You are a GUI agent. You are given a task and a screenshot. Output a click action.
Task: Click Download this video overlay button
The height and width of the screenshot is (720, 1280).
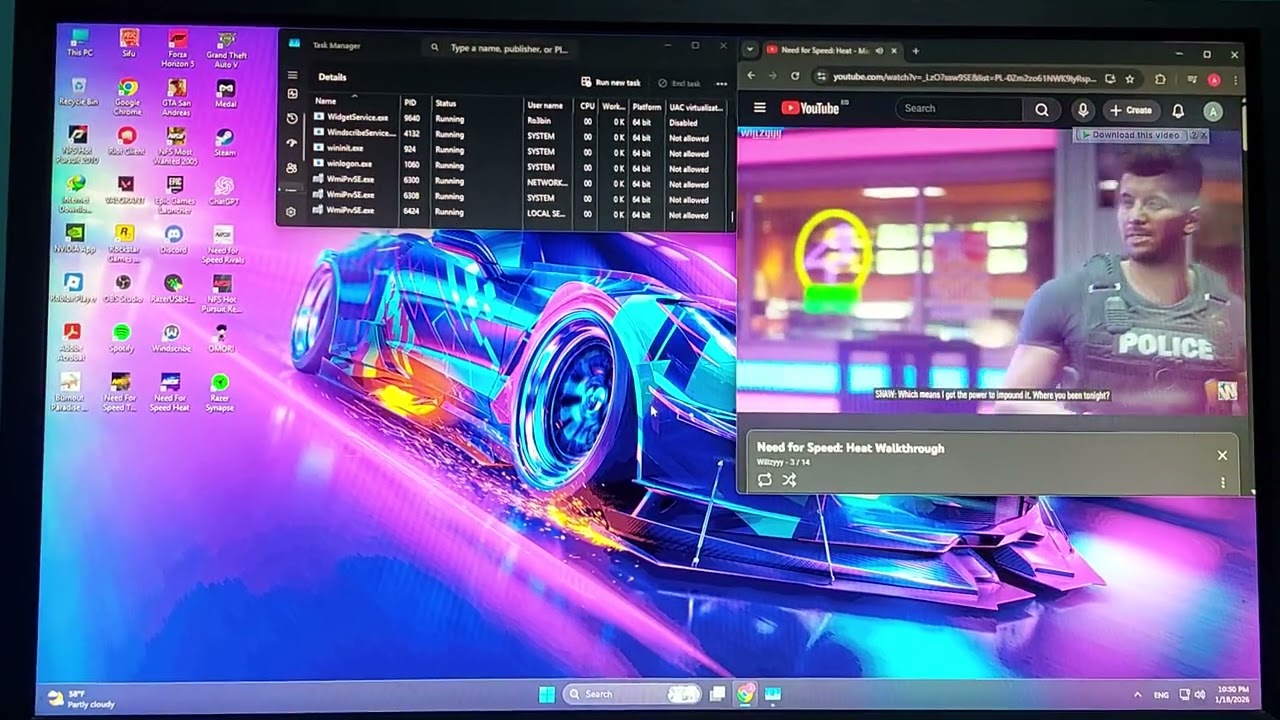click(1134, 135)
